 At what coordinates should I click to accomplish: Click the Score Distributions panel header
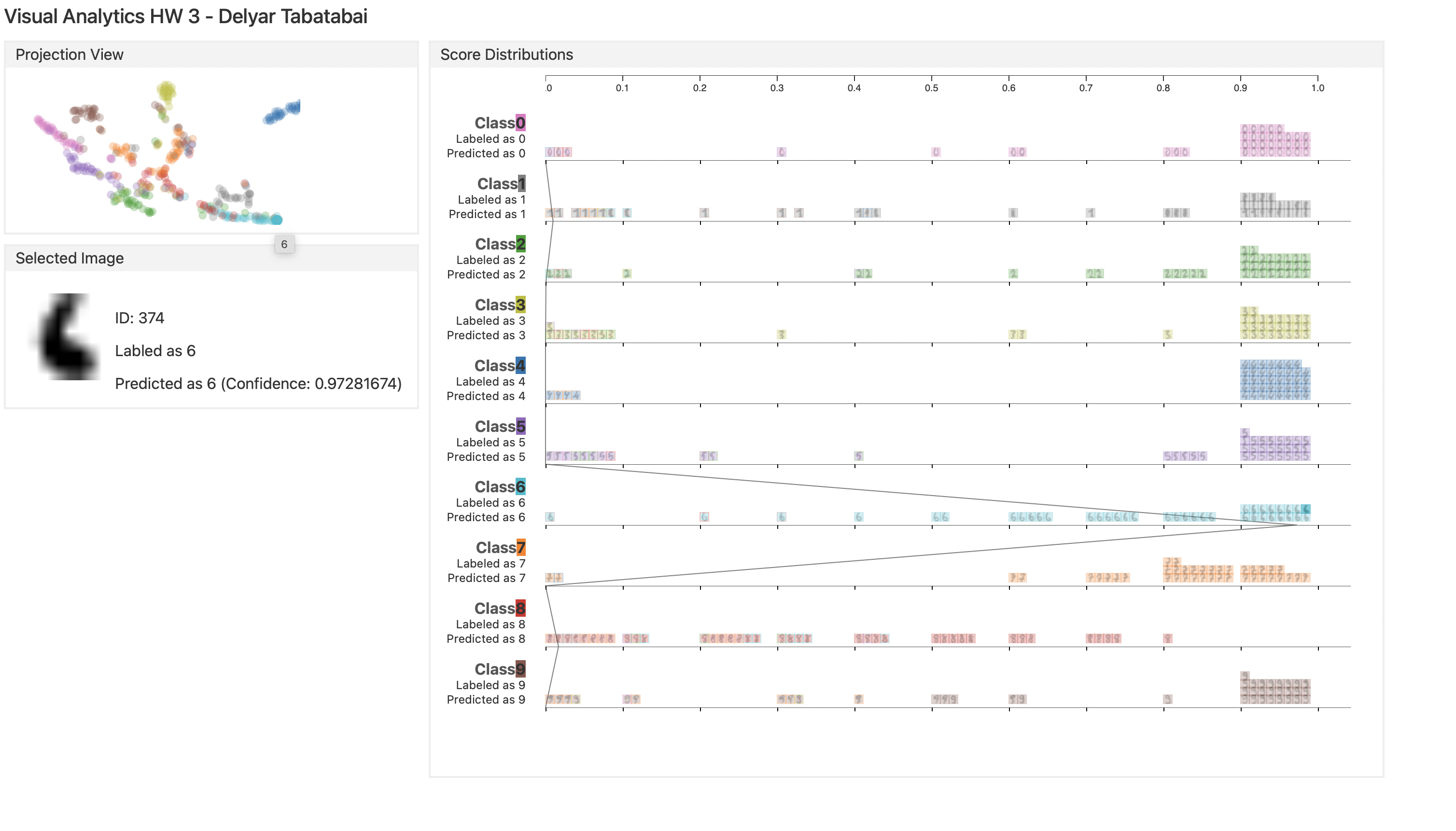pos(506,54)
